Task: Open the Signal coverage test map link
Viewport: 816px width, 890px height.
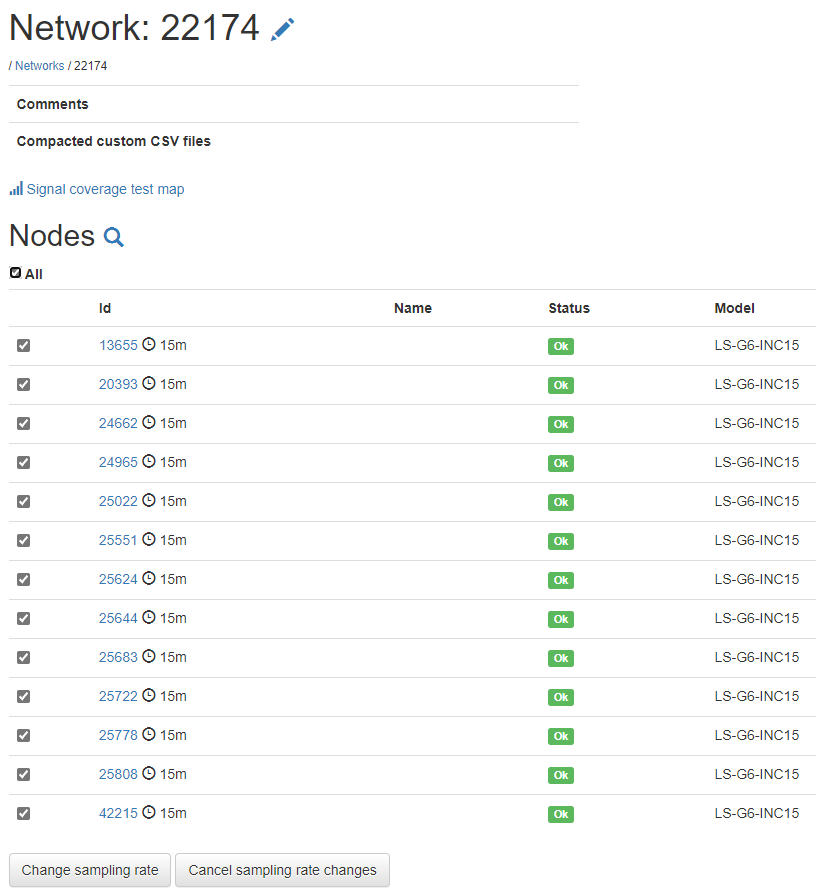Action: point(105,189)
